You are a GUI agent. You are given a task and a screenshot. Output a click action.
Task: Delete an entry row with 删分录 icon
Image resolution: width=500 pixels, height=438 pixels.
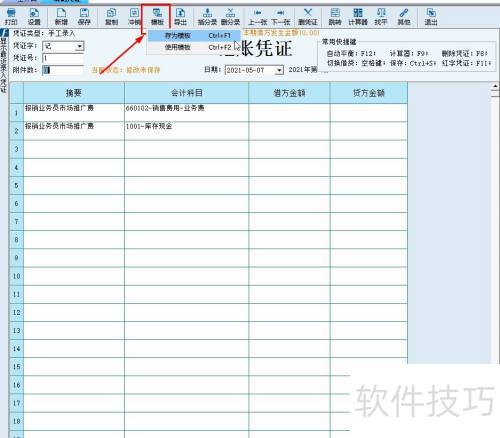(230, 17)
